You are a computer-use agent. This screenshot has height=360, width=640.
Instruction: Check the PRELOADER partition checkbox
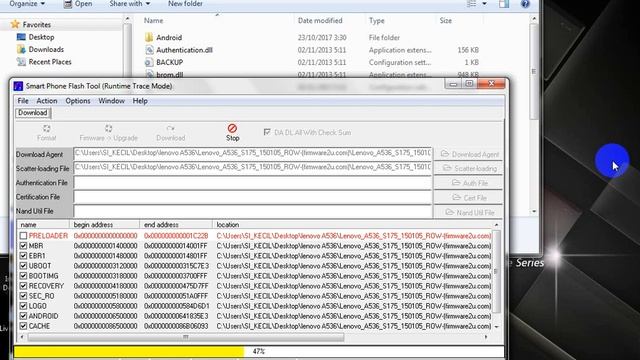pos(23,236)
